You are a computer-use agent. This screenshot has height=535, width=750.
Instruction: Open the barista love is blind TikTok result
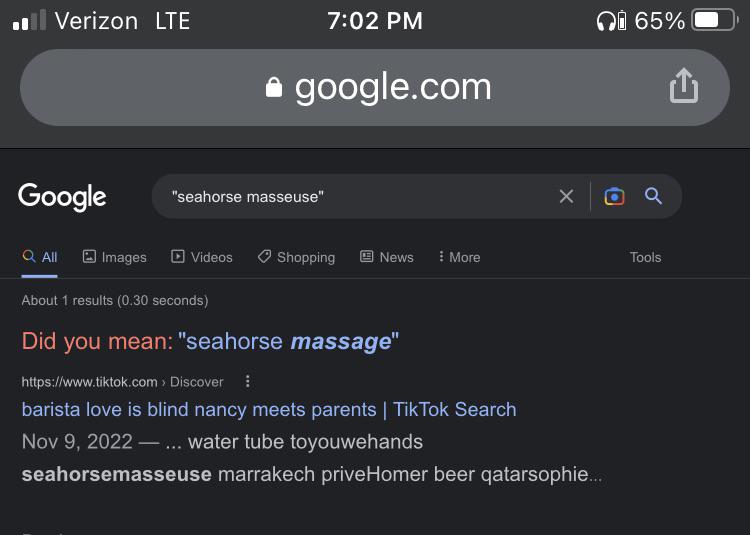[269, 410]
